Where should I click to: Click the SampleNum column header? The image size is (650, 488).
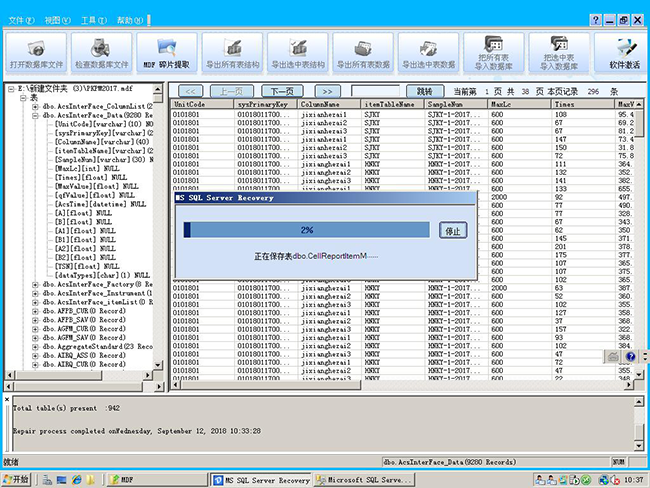[x=456, y=104]
